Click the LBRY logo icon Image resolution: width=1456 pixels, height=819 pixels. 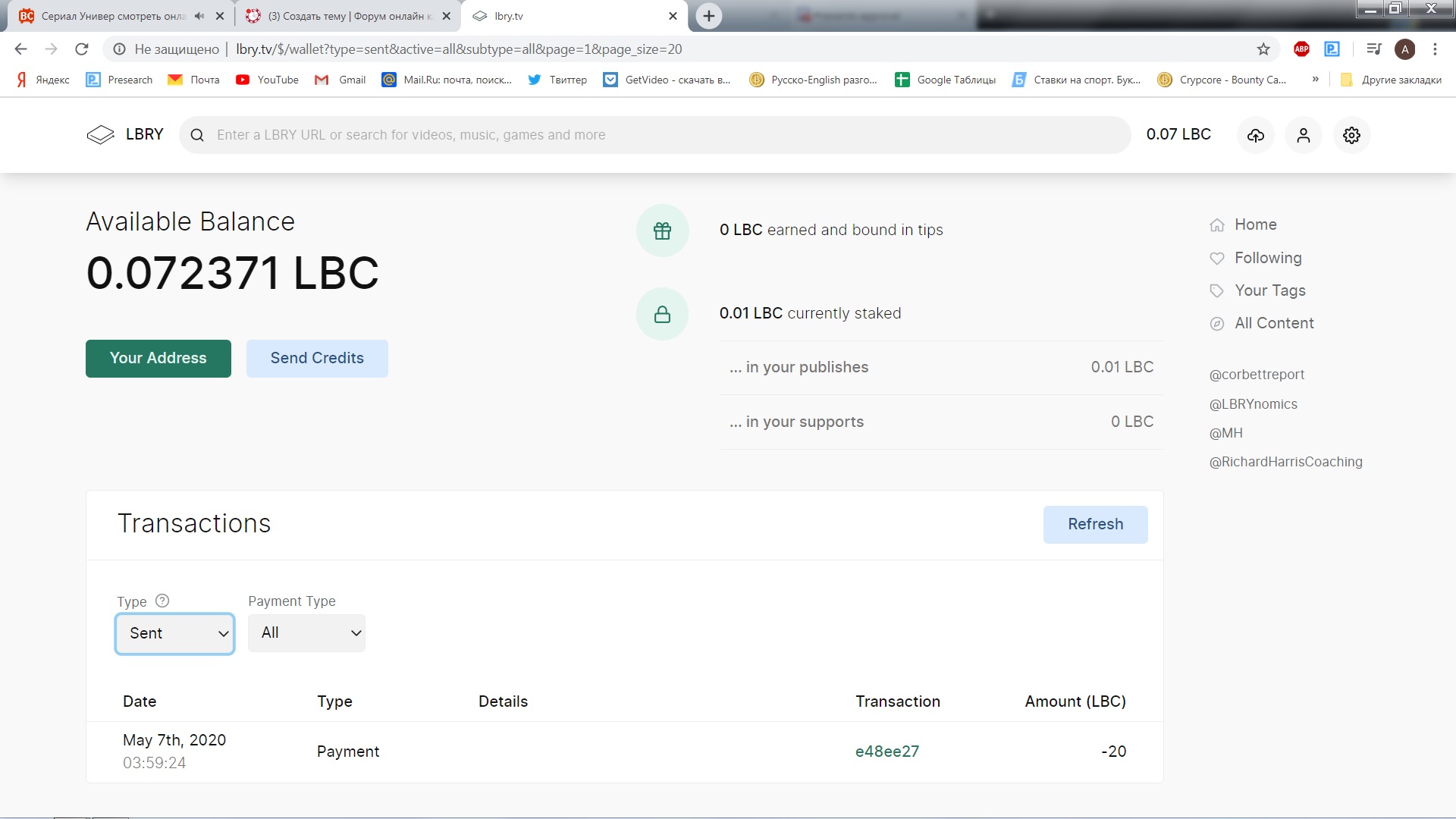tap(100, 135)
